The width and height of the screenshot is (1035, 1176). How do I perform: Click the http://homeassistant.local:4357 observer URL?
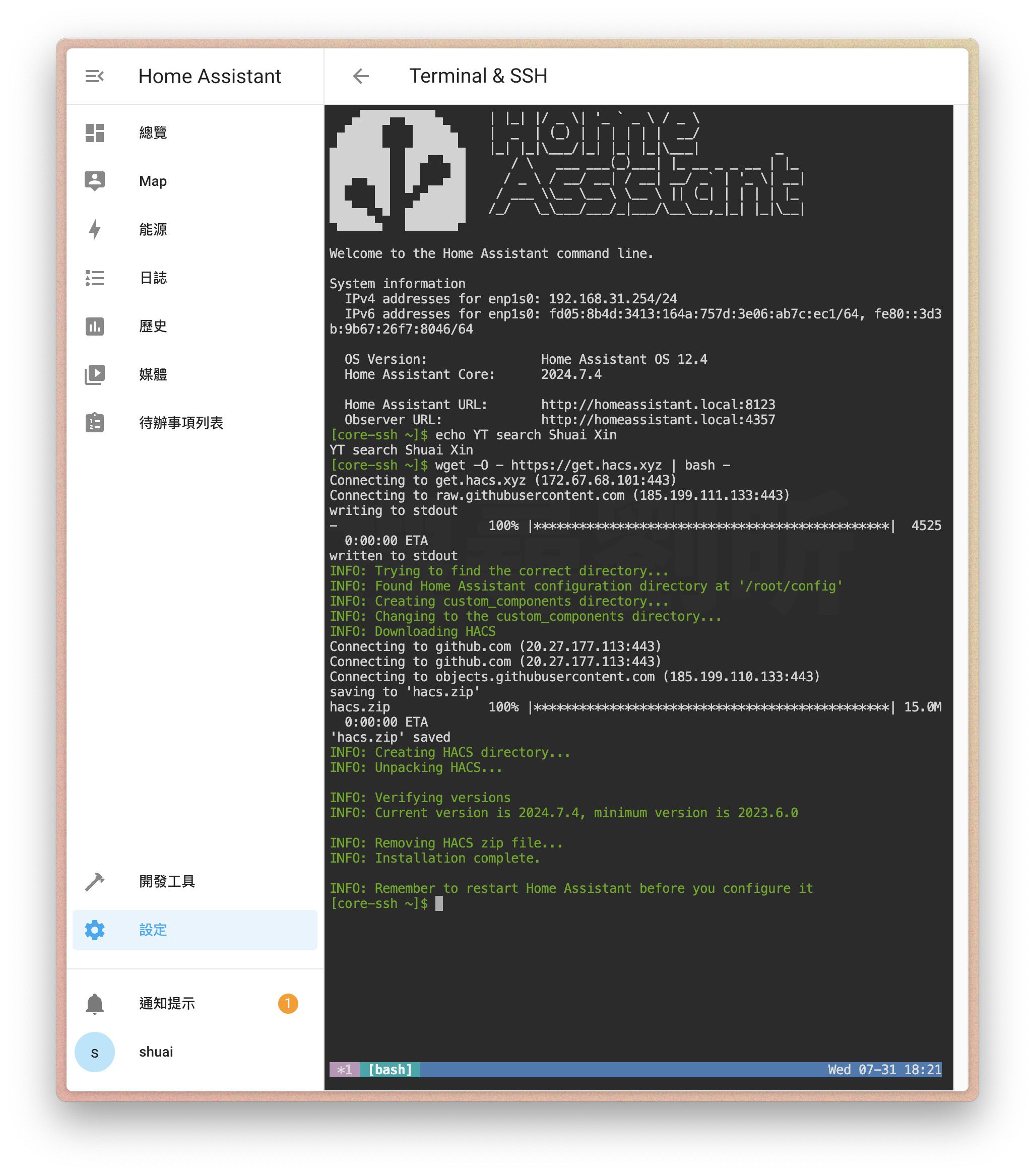(658, 419)
